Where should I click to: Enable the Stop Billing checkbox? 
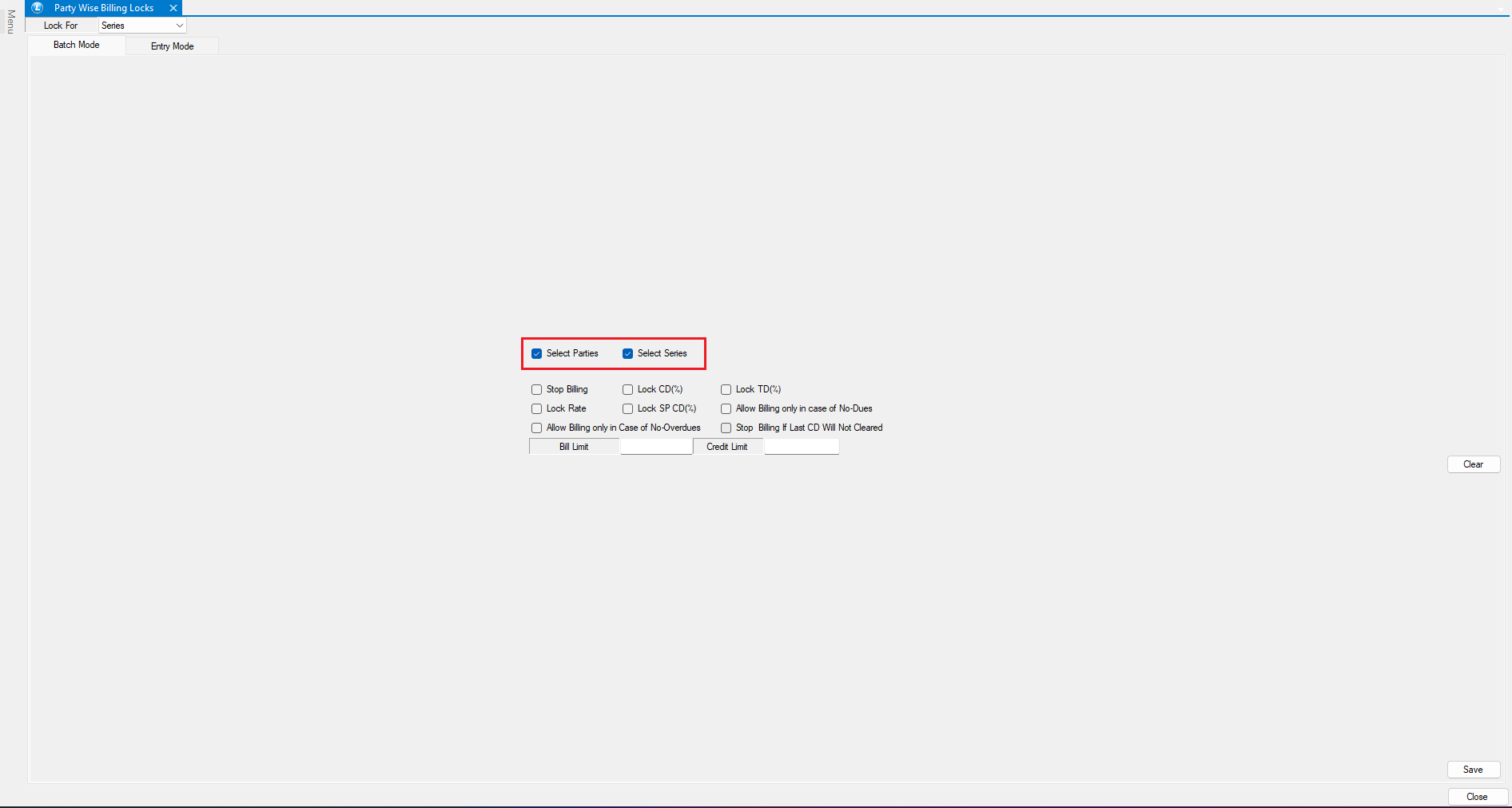click(x=537, y=390)
